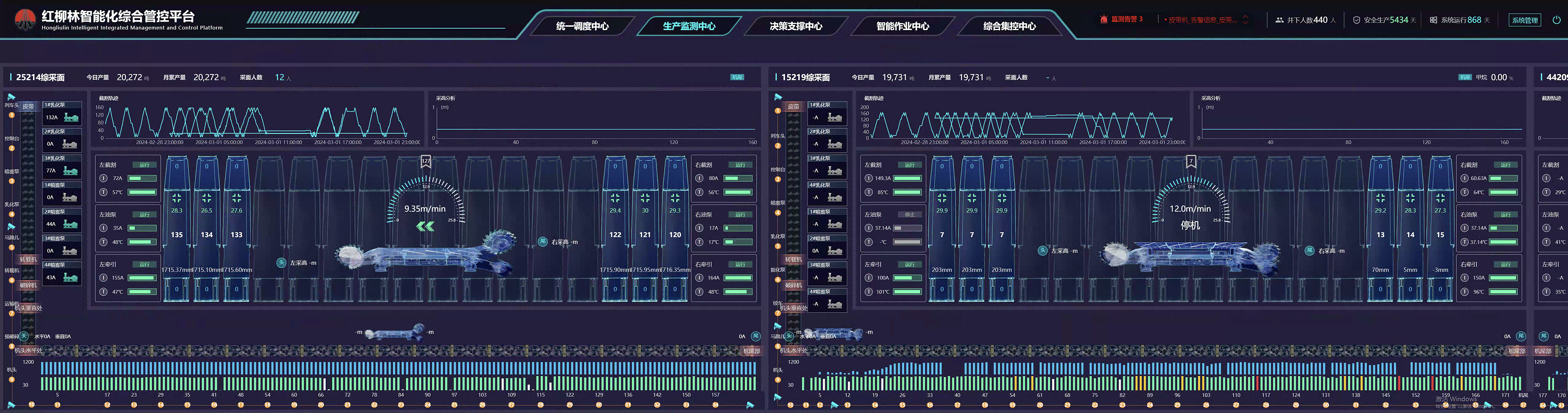Viewport: 1568px width, 413px height.
Task: Click the 15219综采面 panel title
Action: 805,77
